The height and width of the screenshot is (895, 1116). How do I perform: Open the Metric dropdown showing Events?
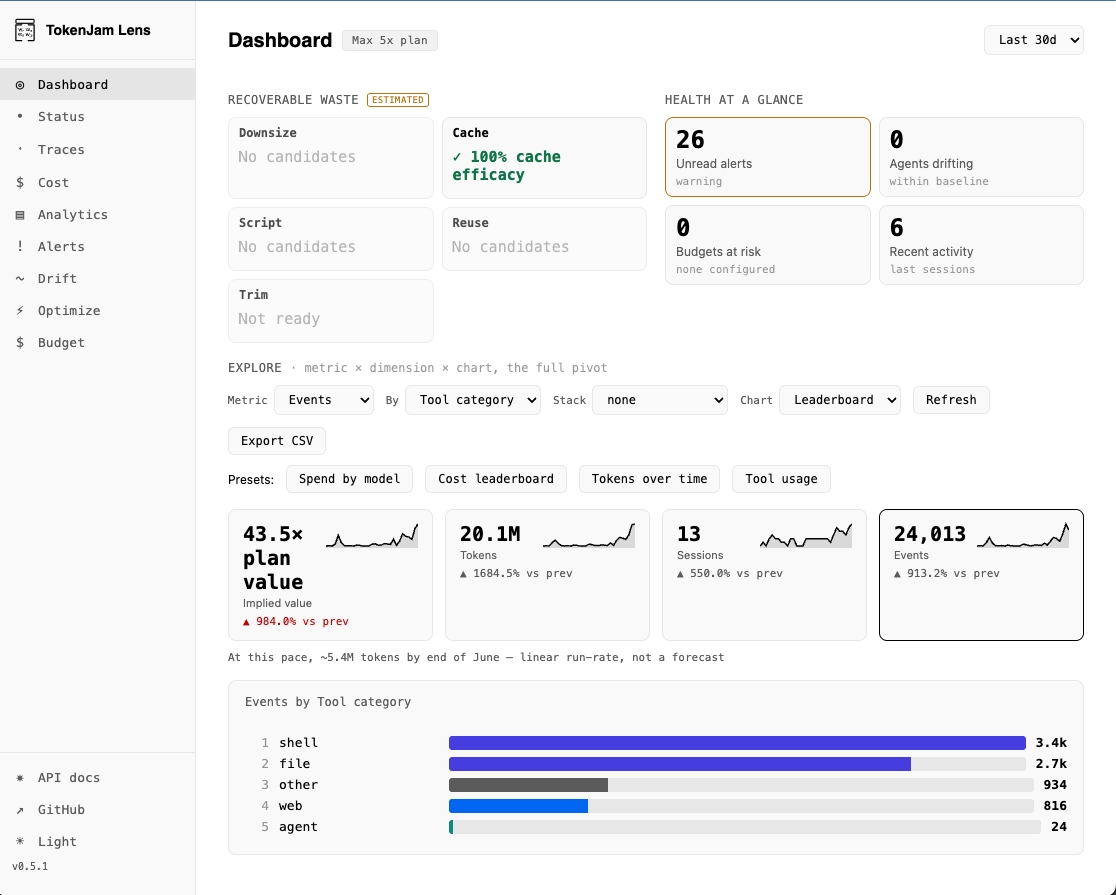(324, 400)
